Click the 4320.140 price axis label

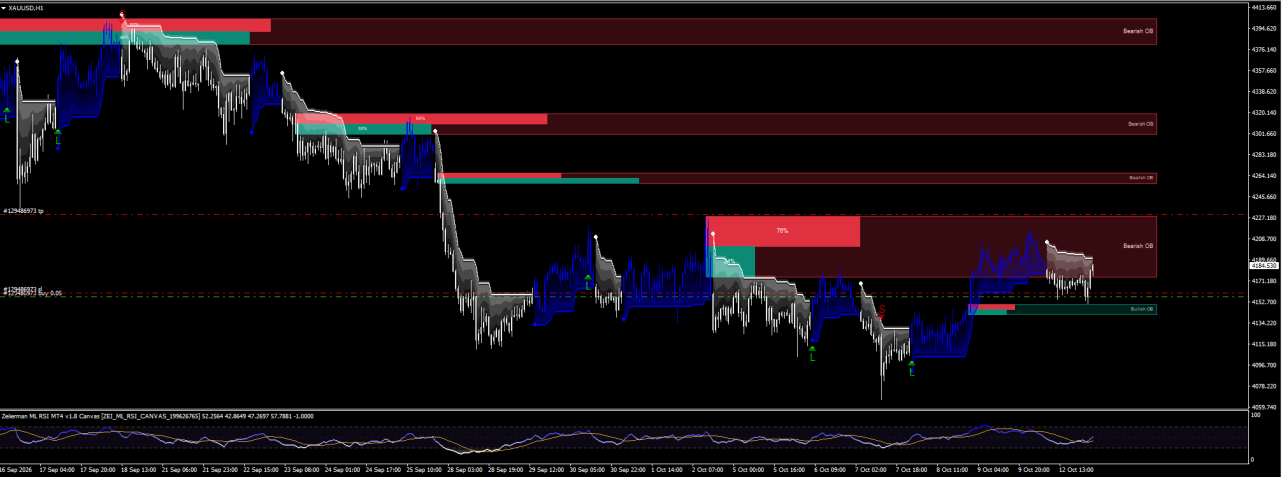[x=1265, y=113]
